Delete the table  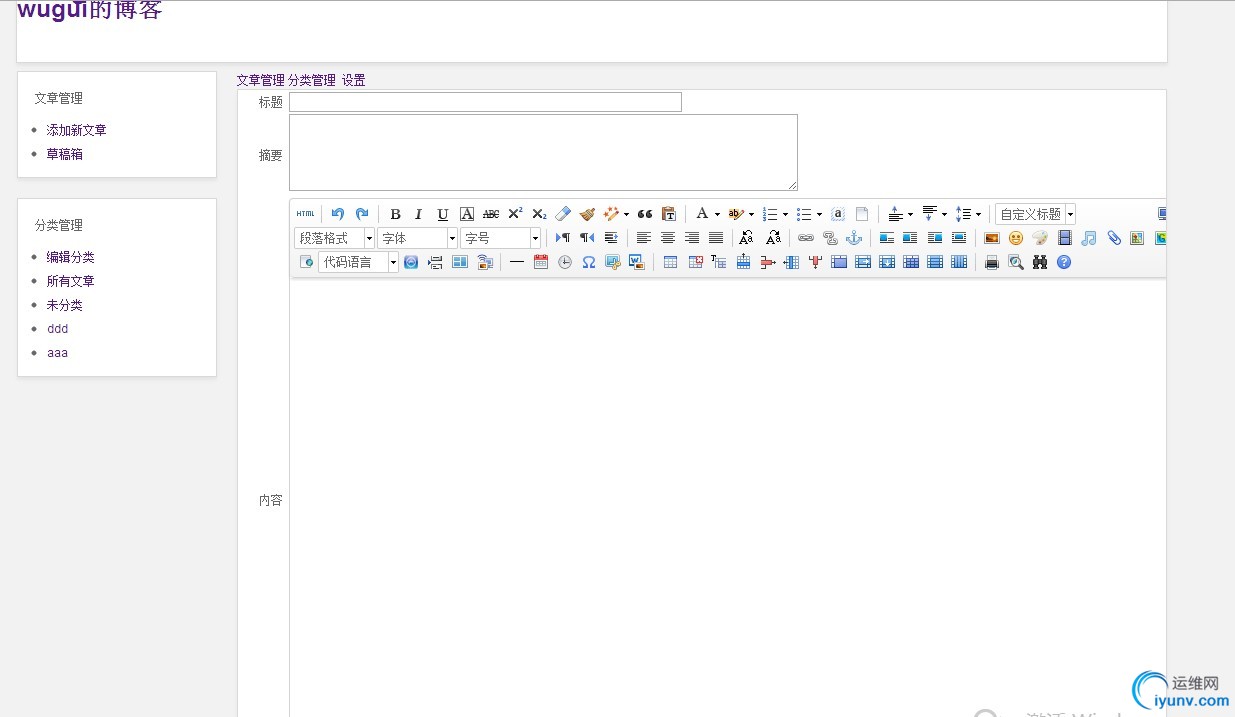695,262
